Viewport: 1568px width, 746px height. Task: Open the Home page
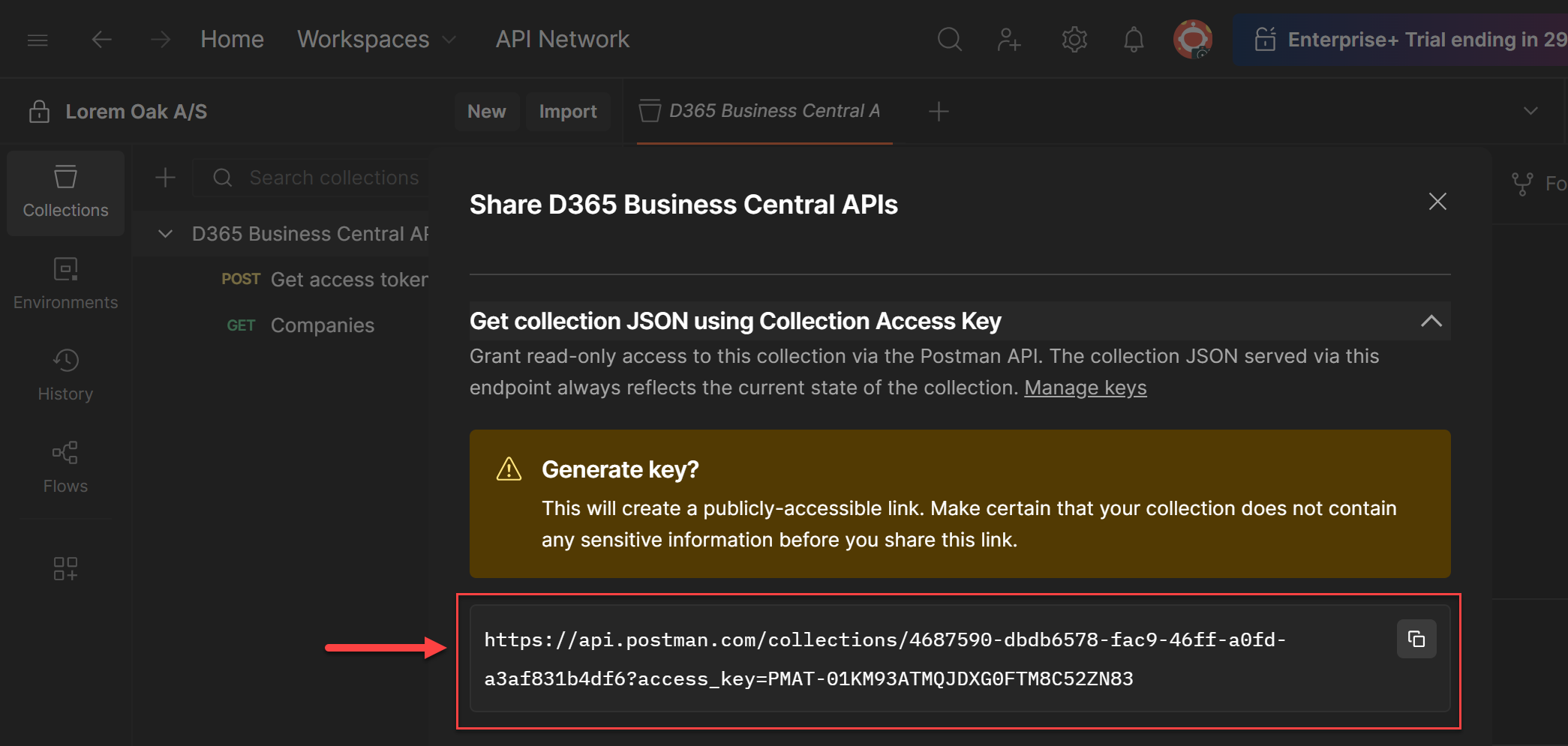232,39
